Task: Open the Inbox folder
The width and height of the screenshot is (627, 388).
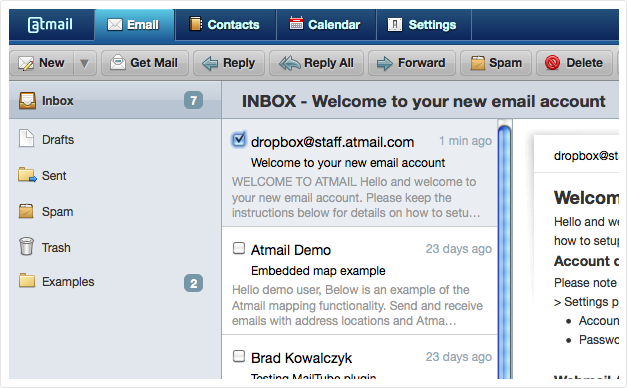Action: [115, 100]
